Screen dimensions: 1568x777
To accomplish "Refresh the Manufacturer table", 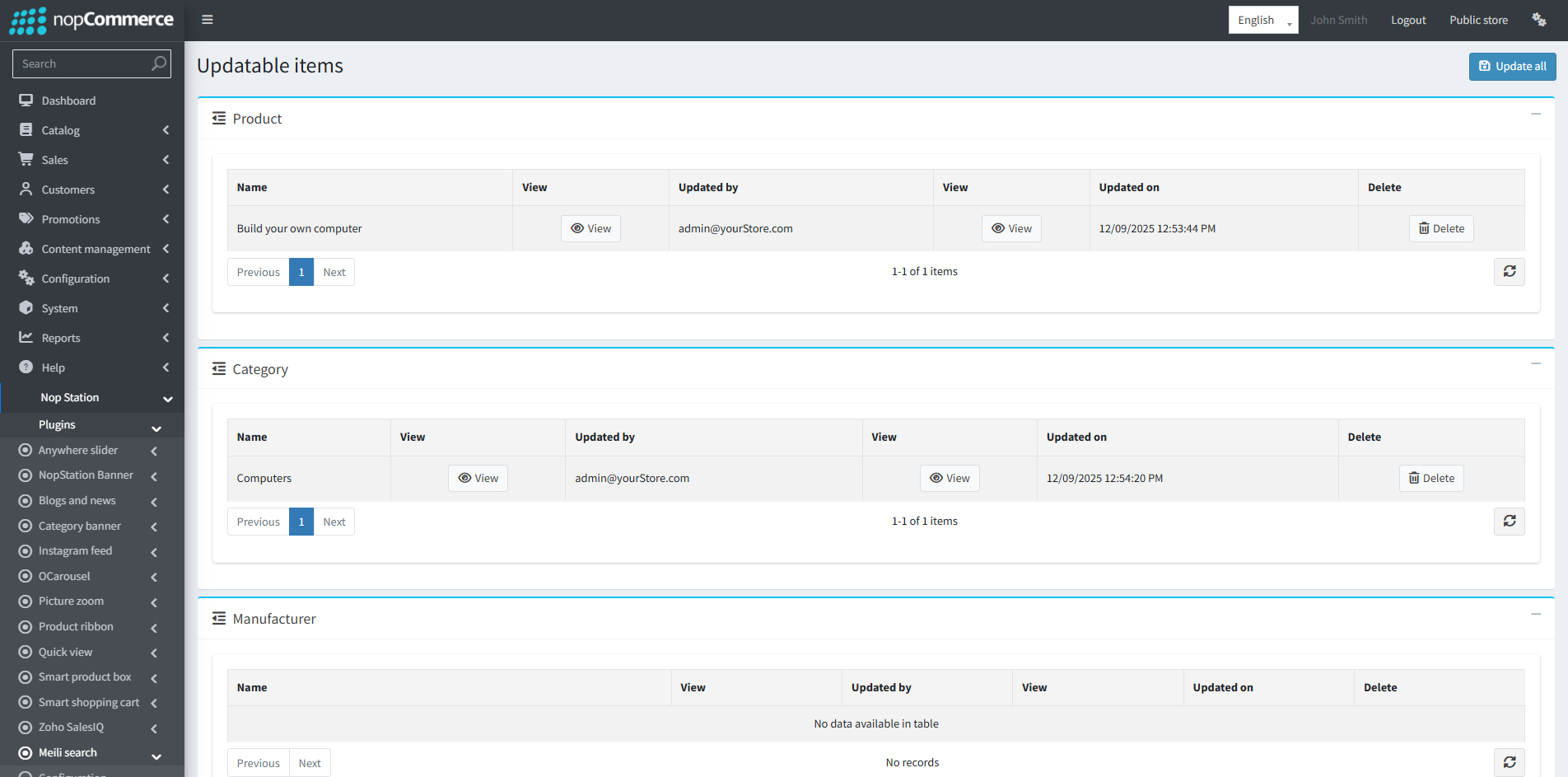I will (x=1509, y=762).
